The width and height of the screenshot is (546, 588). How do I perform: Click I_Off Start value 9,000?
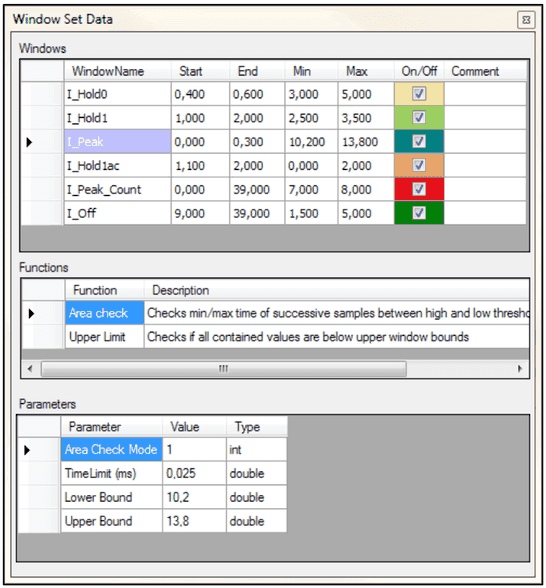pos(200,213)
